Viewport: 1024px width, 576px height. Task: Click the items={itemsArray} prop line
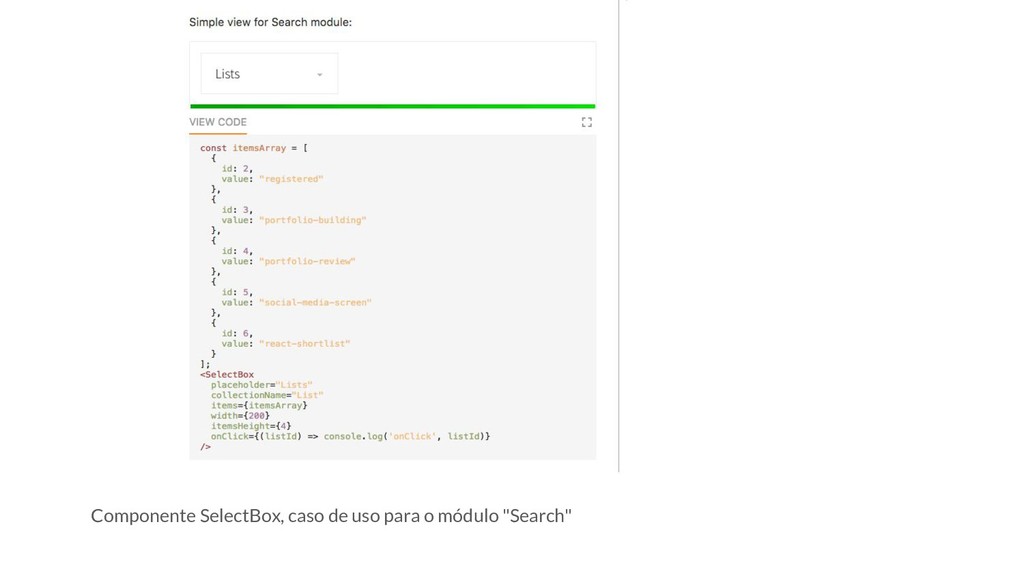[259, 405]
